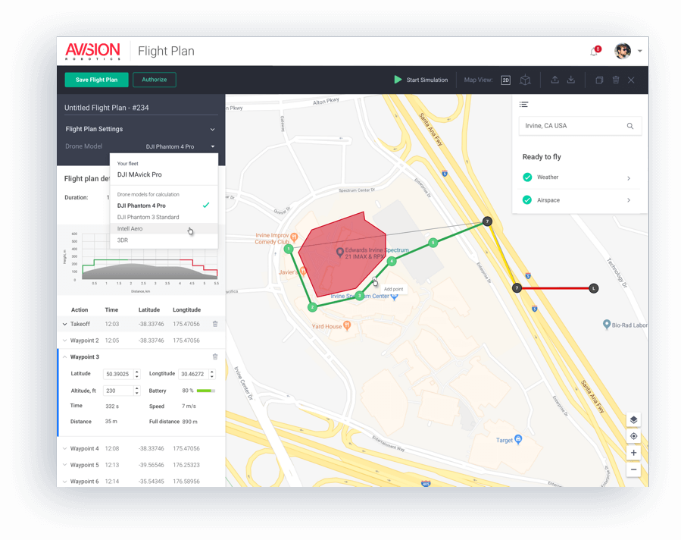Click the Edwards Irvine Spectrum IMAX pin
681x540 pixels.
(x=340, y=252)
